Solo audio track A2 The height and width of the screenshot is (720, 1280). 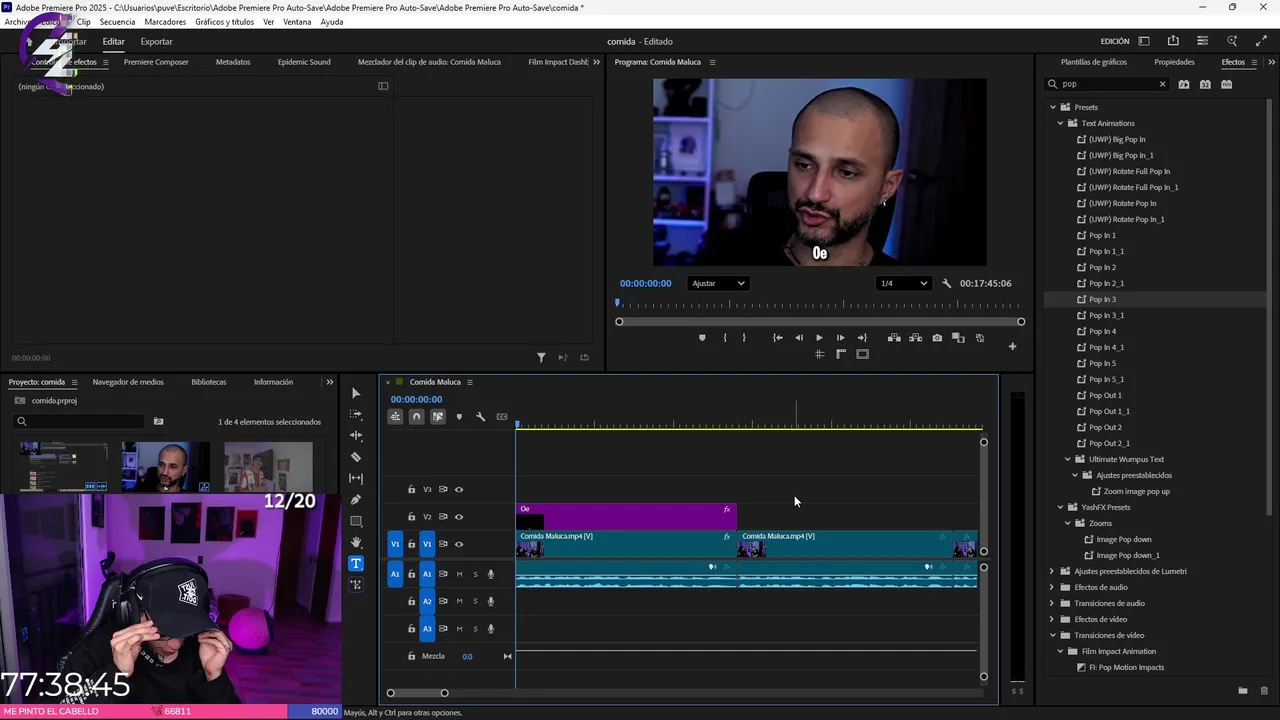(475, 601)
